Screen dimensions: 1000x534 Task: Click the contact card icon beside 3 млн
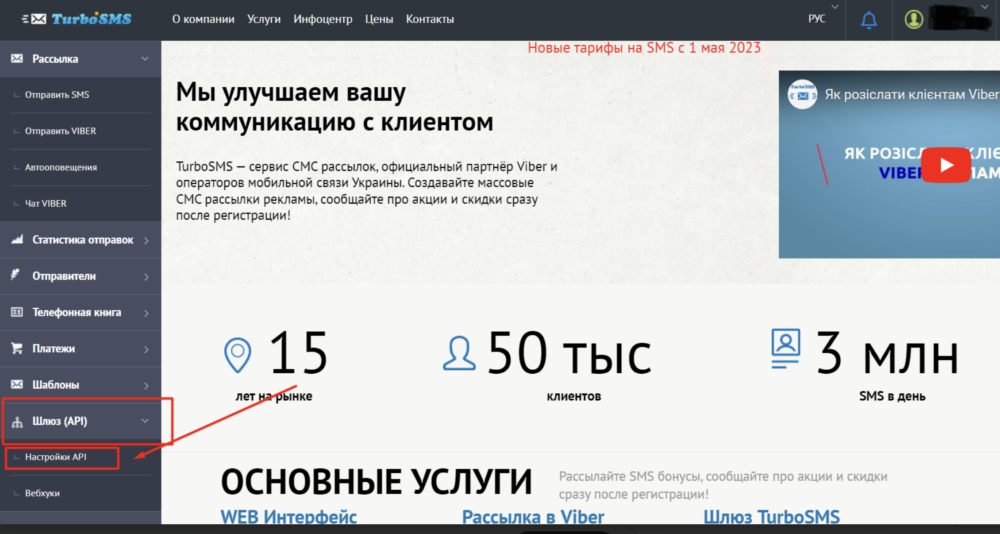(786, 349)
